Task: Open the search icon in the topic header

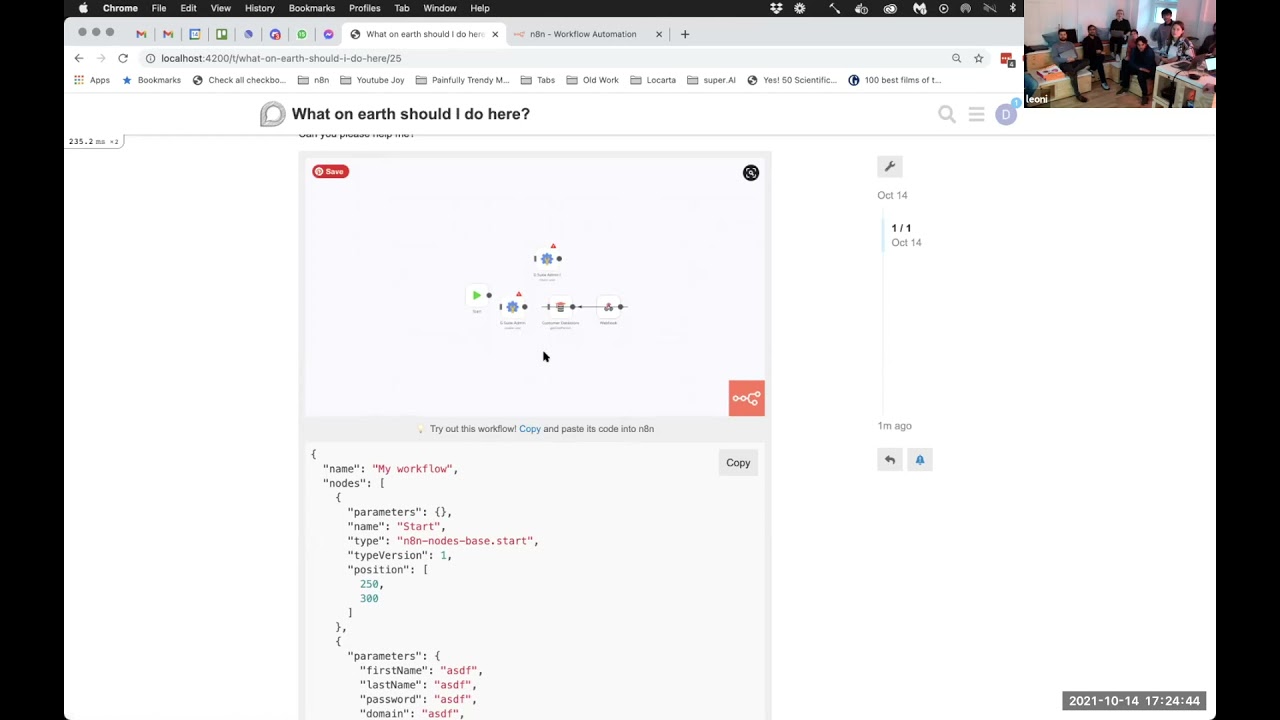Action: pyautogui.click(x=946, y=114)
